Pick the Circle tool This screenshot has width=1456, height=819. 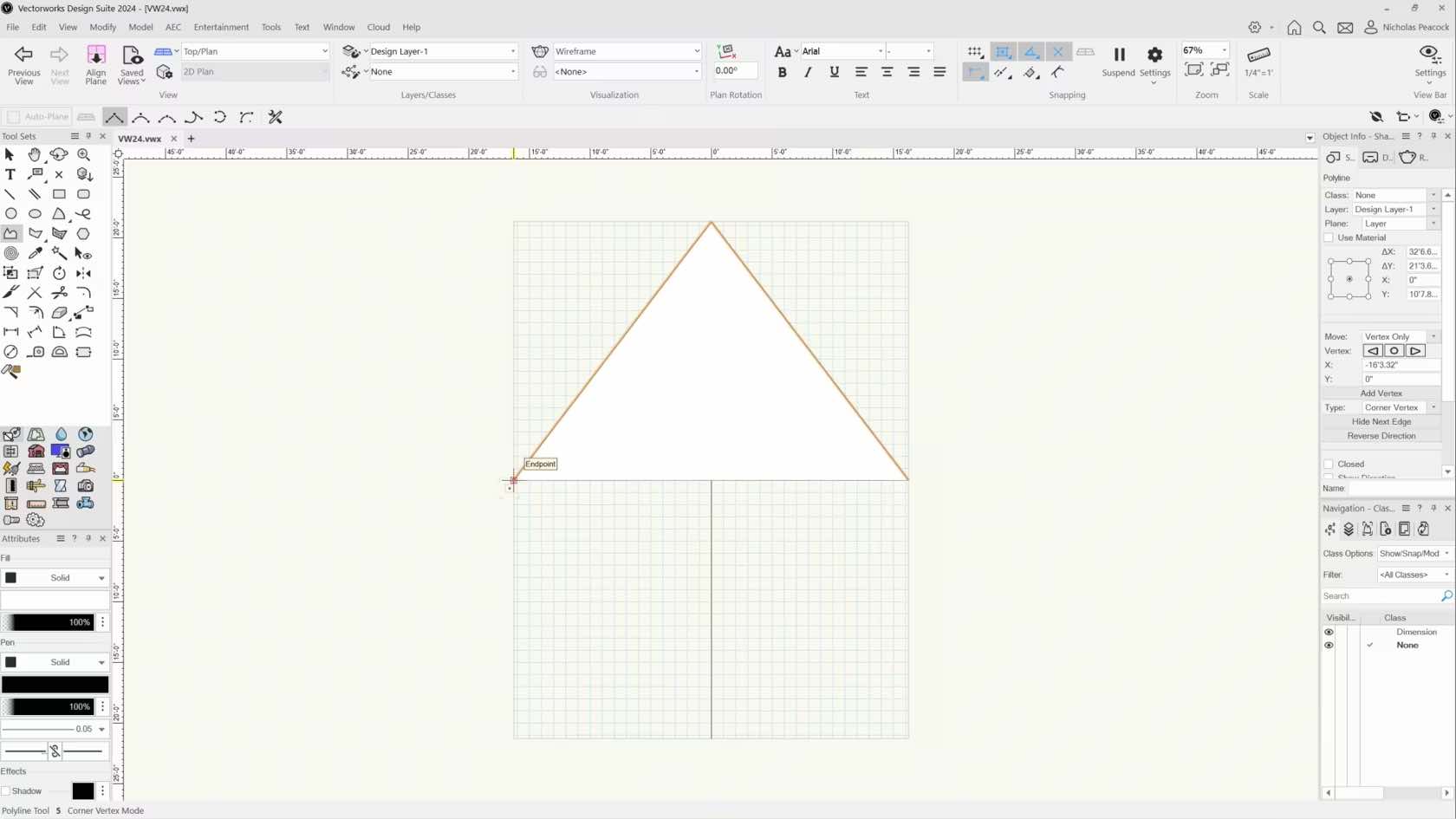tap(10, 213)
